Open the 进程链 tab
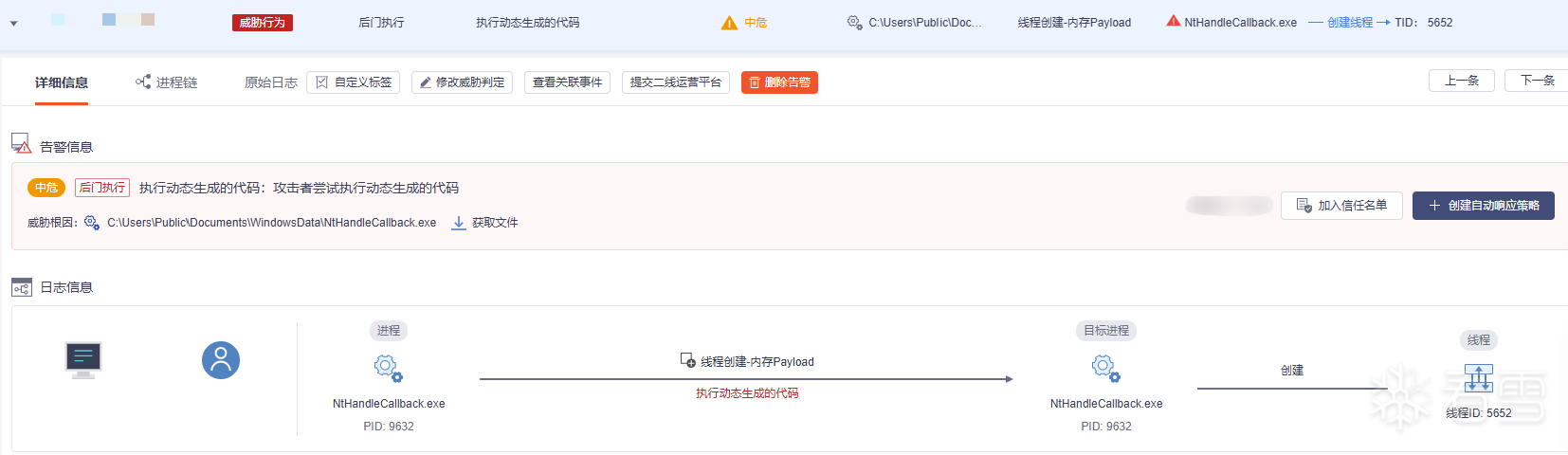Screen dimensions: 1568x455 coord(167,82)
